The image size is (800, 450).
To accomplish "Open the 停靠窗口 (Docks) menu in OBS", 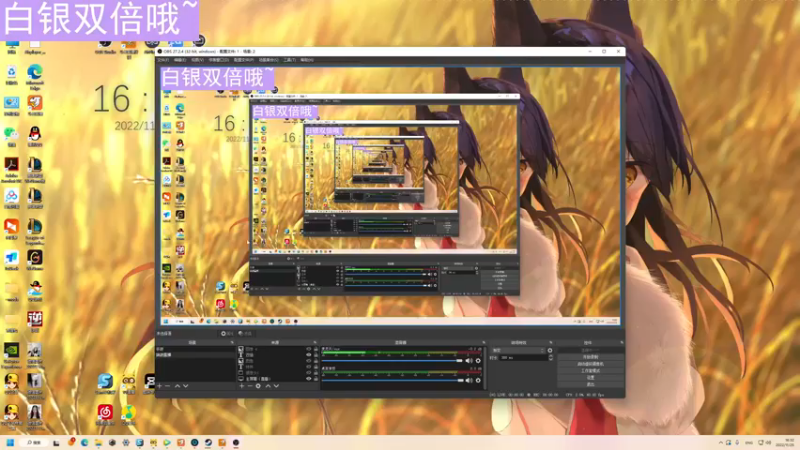I will tap(218, 60).
